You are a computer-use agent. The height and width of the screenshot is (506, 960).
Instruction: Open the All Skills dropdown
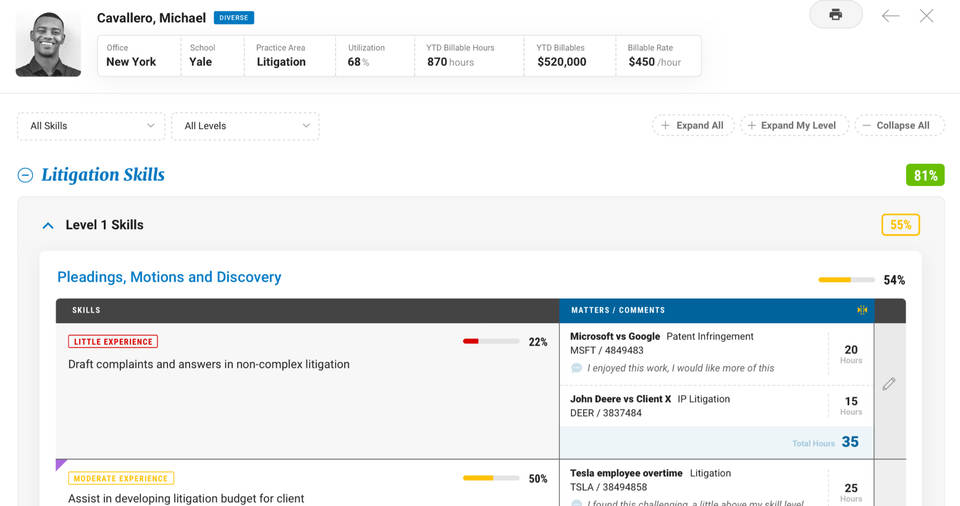[91, 126]
